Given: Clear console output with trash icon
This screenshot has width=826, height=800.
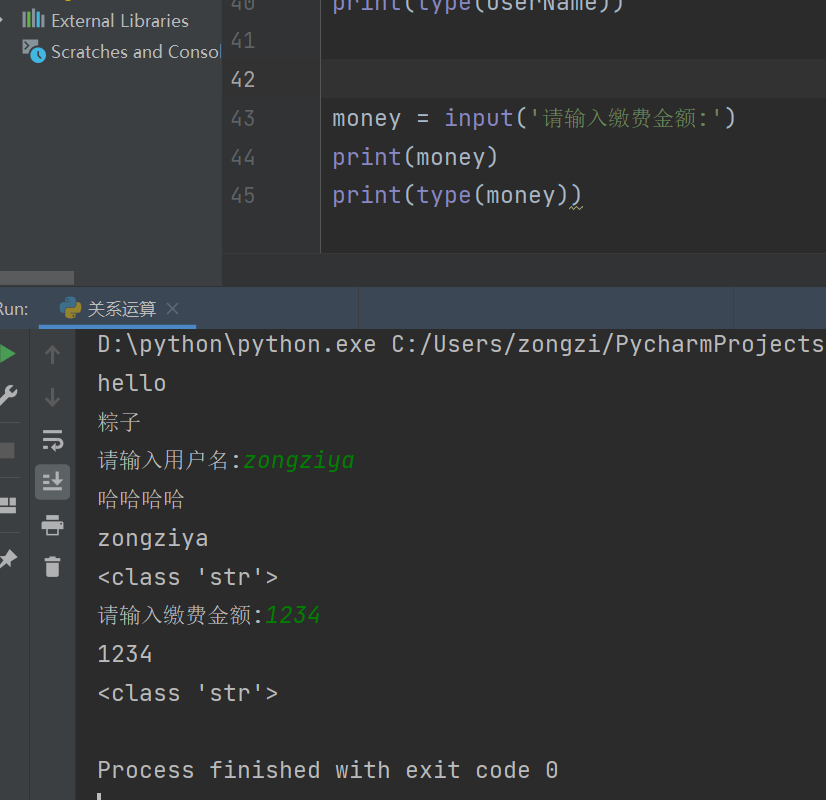Looking at the screenshot, I should click(x=52, y=567).
